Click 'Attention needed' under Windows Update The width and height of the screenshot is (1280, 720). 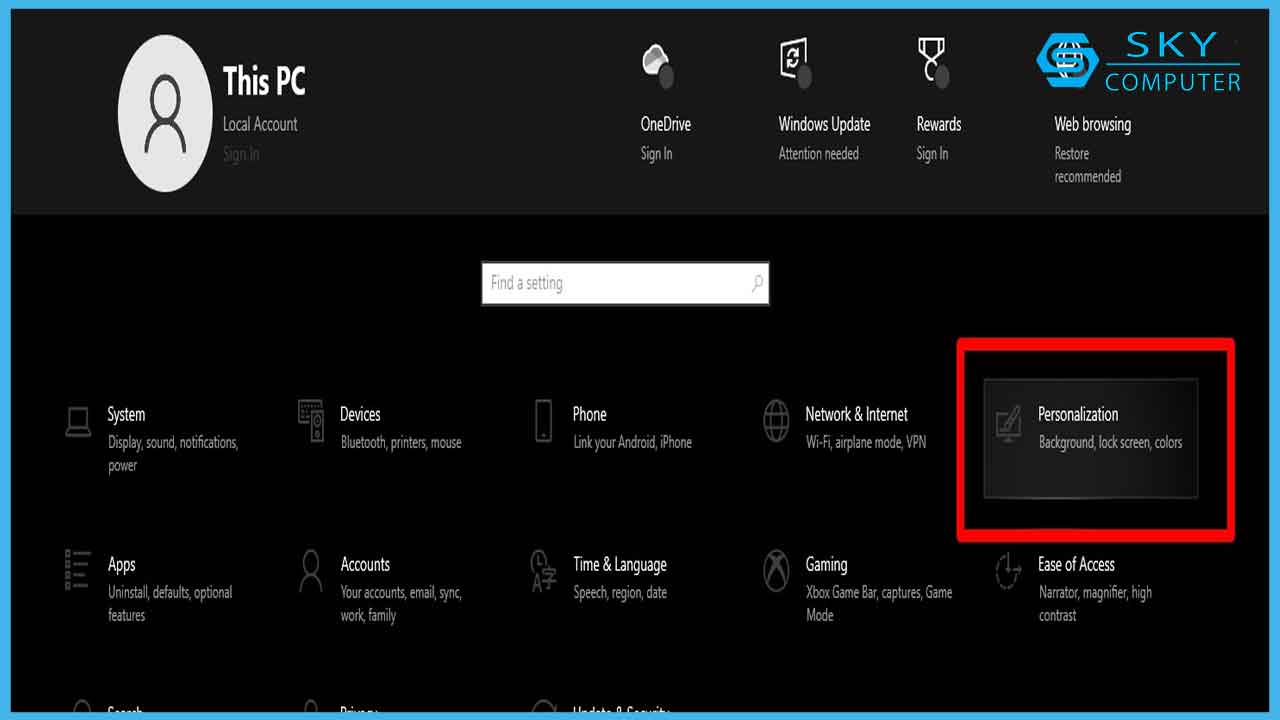[819, 154]
